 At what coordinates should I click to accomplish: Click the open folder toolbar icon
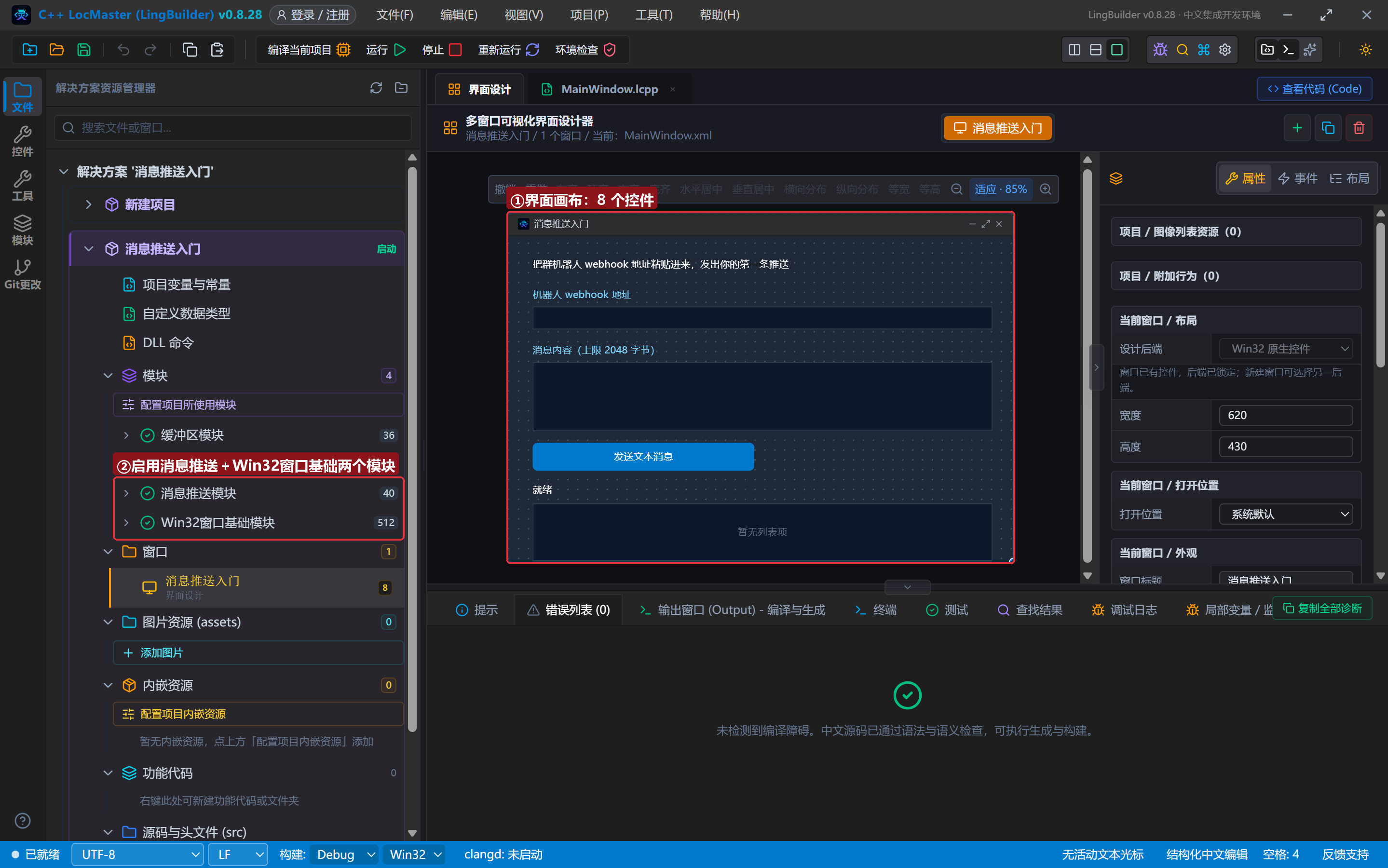coord(56,50)
